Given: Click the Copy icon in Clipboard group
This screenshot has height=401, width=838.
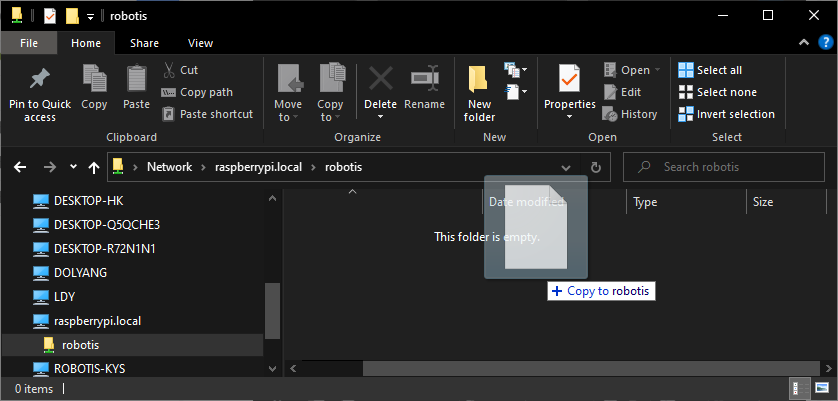Looking at the screenshot, I should click(94, 79).
